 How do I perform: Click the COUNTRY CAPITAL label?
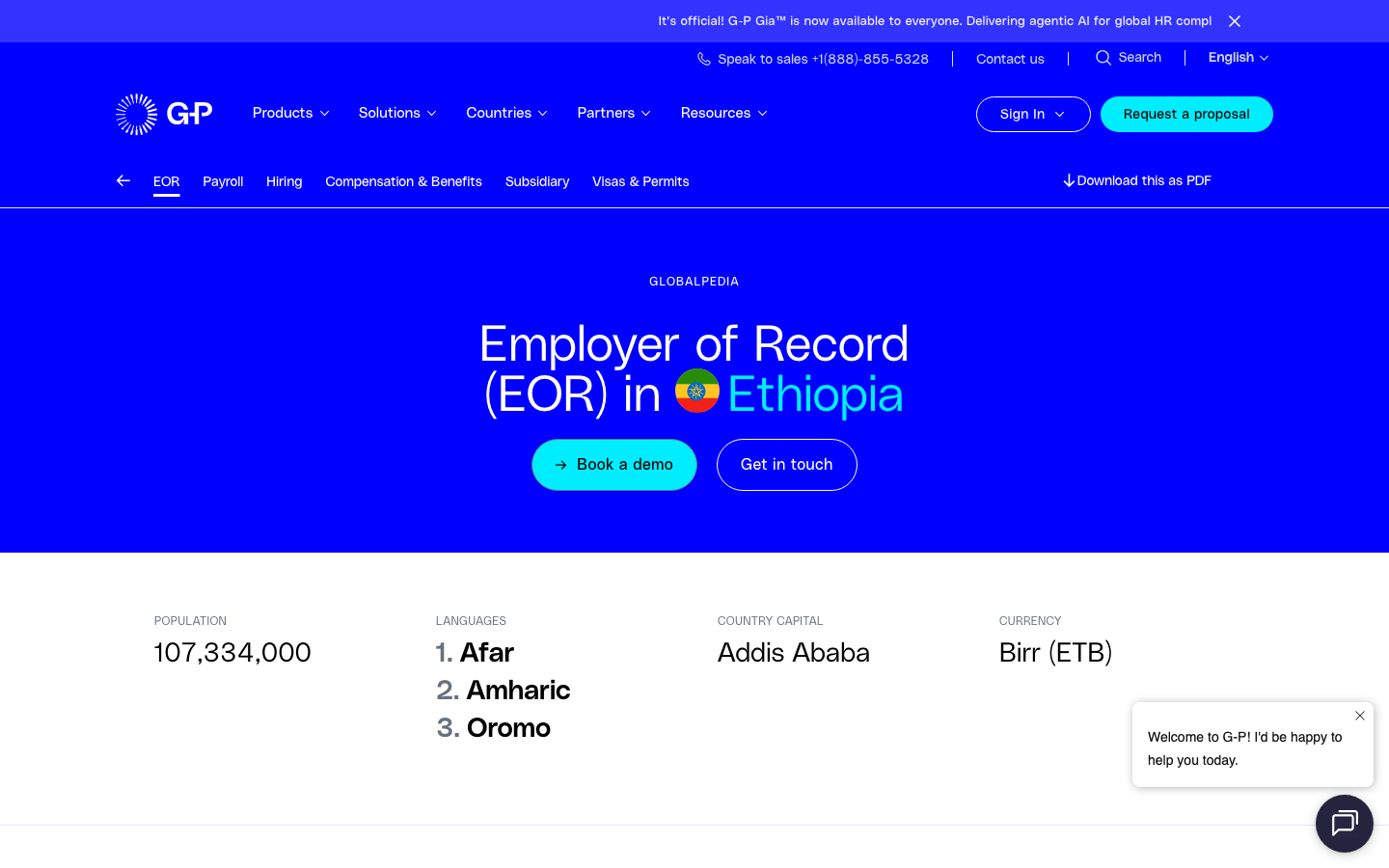pyautogui.click(x=771, y=621)
